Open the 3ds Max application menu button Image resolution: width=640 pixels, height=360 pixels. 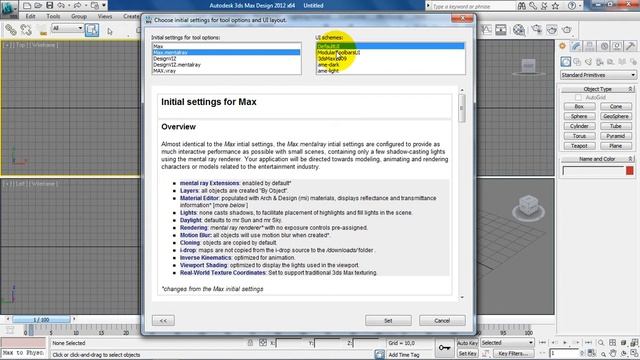8,8
